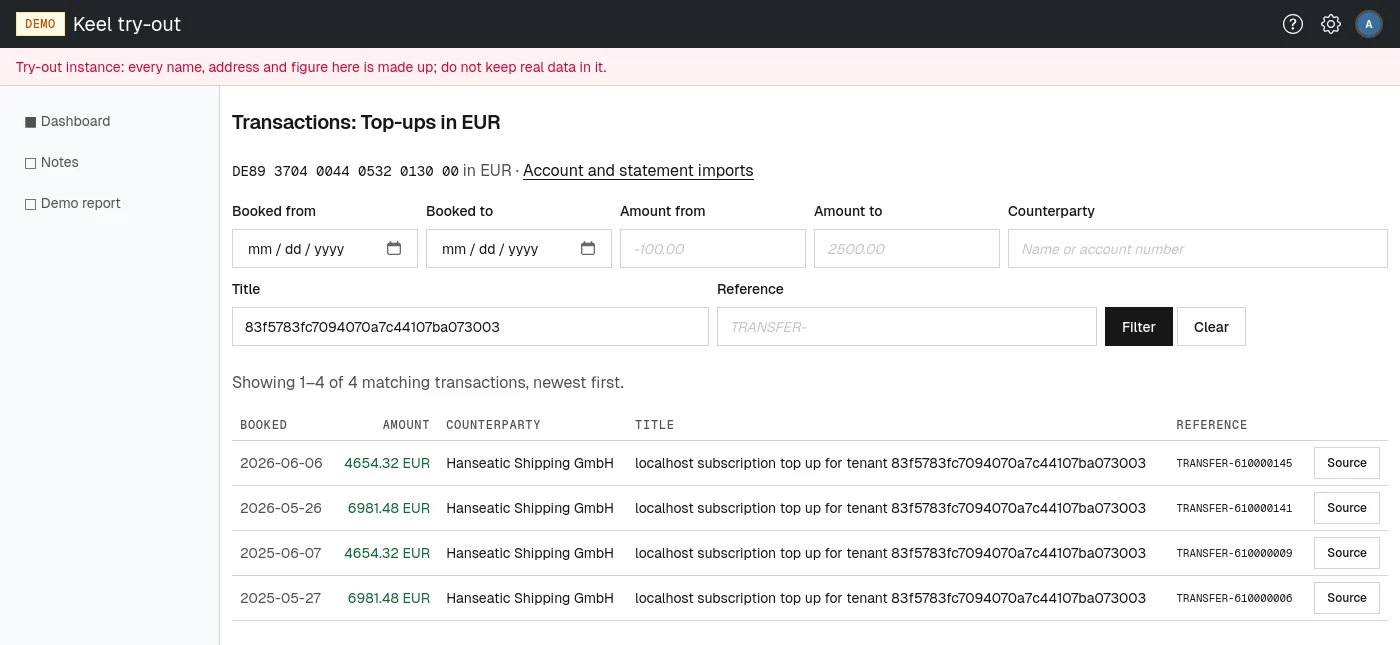Open Source for TRANSFER-610000006 row
The height and width of the screenshot is (645, 1400).
pos(1346,598)
